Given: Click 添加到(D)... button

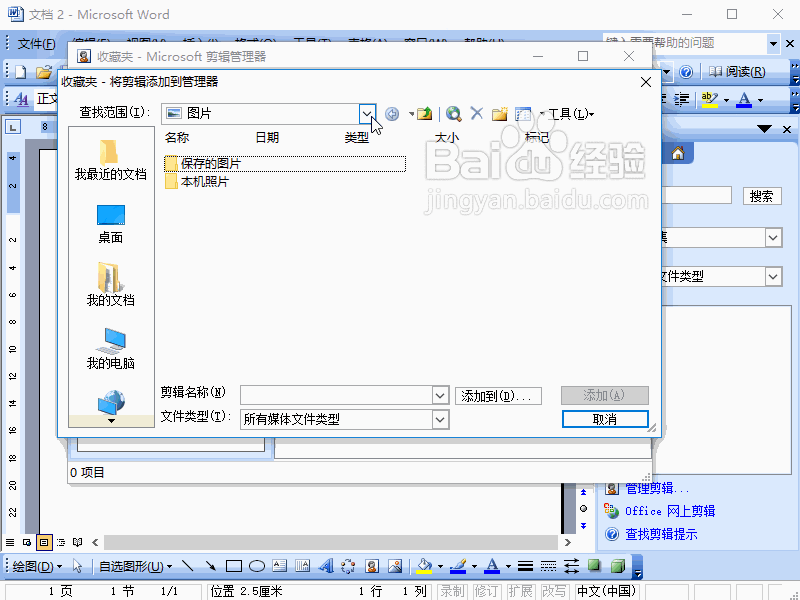Looking at the screenshot, I should click(498, 396).
